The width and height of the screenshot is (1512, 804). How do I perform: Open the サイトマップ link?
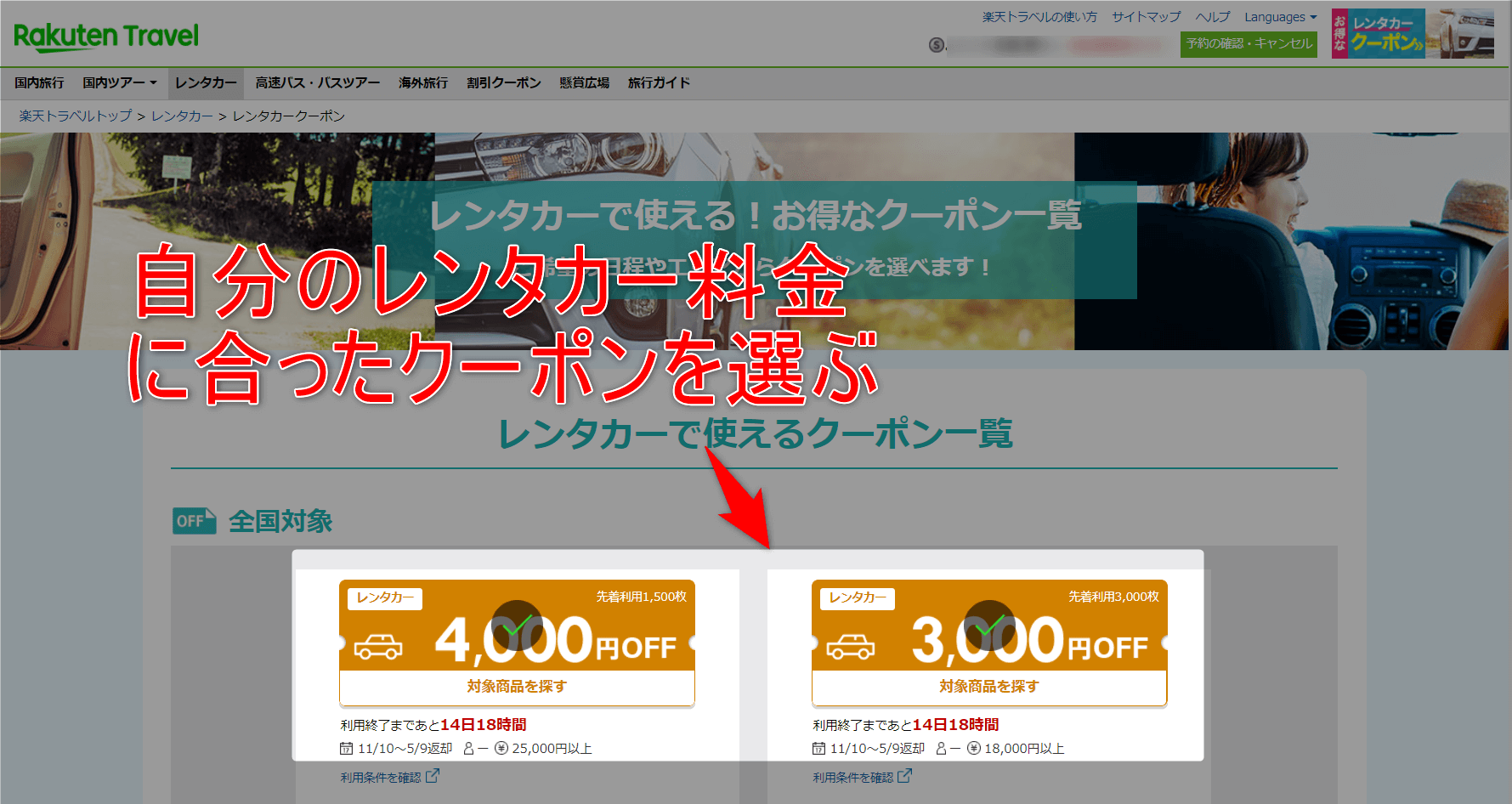[1146, 17]
